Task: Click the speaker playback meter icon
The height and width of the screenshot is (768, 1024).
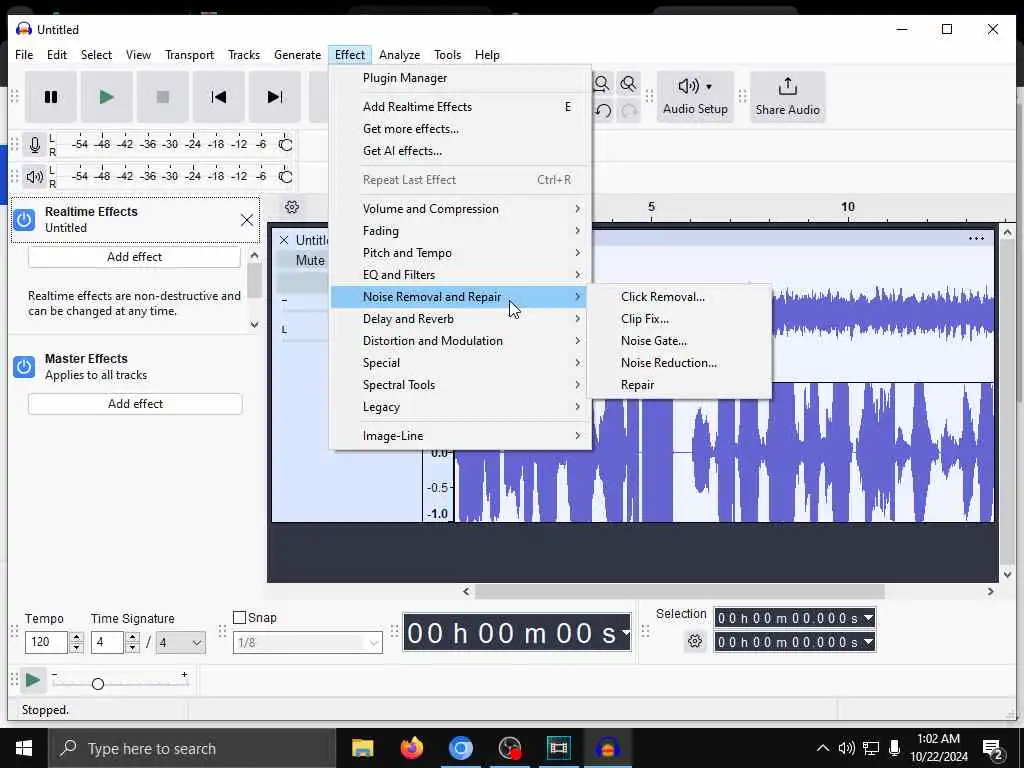Action: point(35,176)
